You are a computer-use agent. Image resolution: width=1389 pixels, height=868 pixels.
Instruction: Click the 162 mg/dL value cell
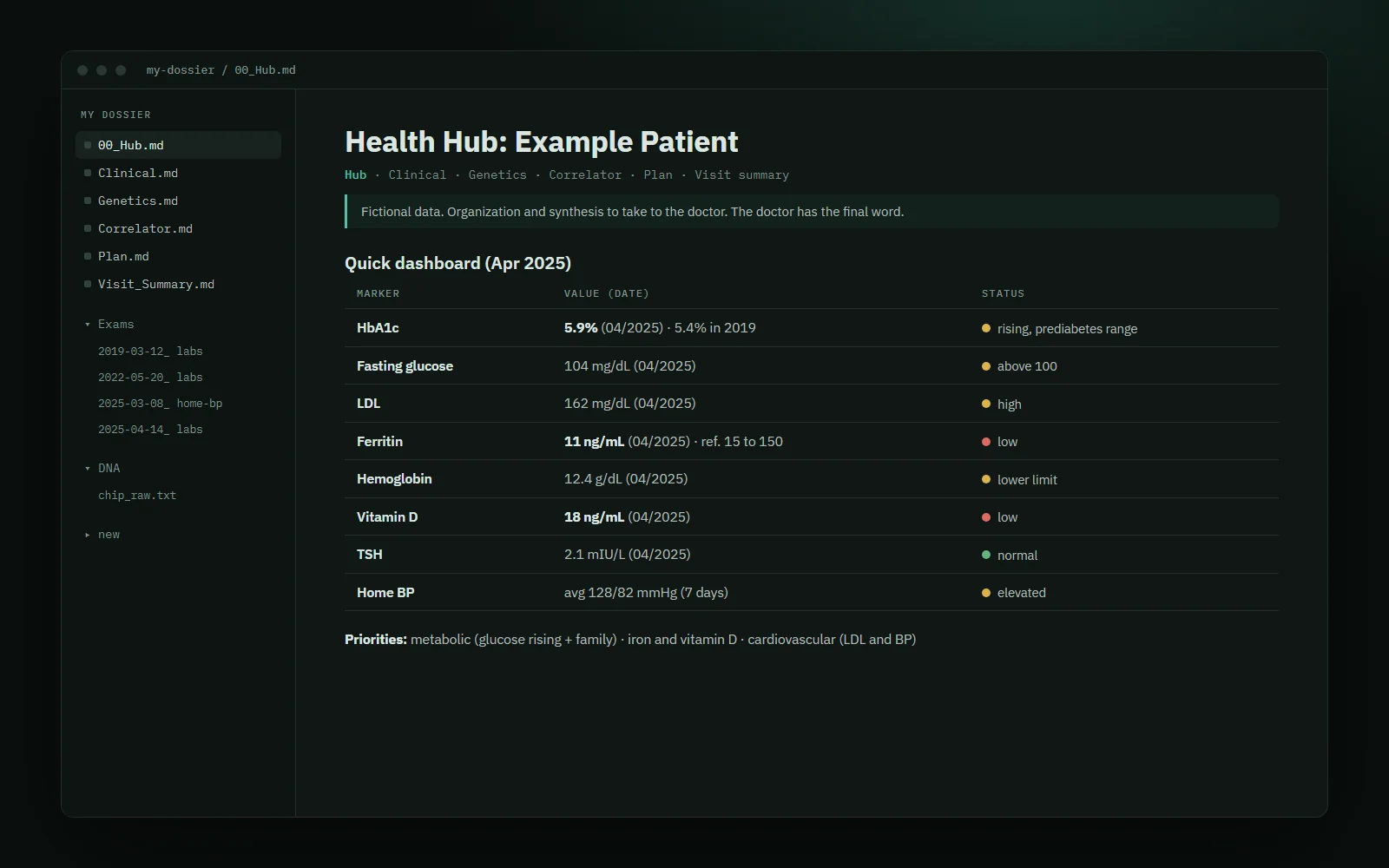coord(630,404)
